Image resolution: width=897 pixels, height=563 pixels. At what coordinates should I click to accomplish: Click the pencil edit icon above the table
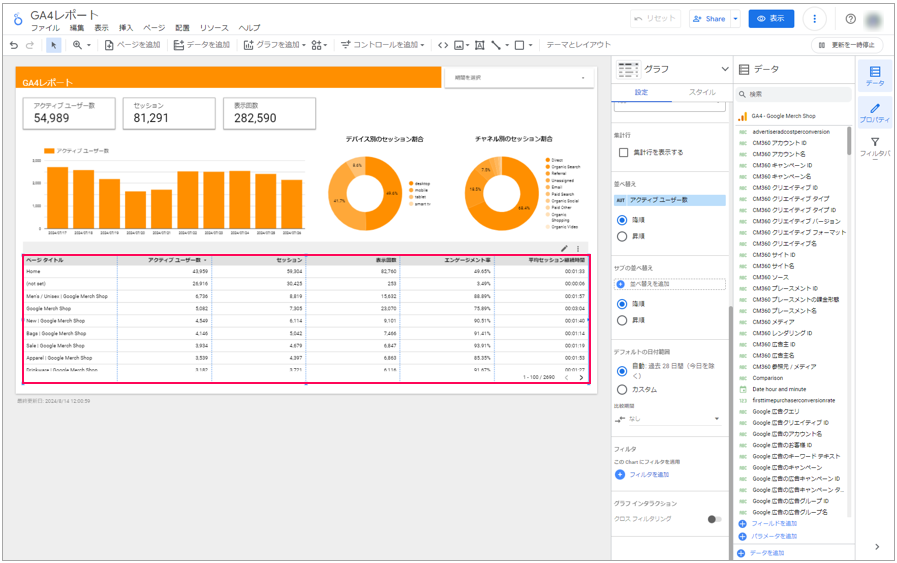pyautogui.click(x=564, y=248)
